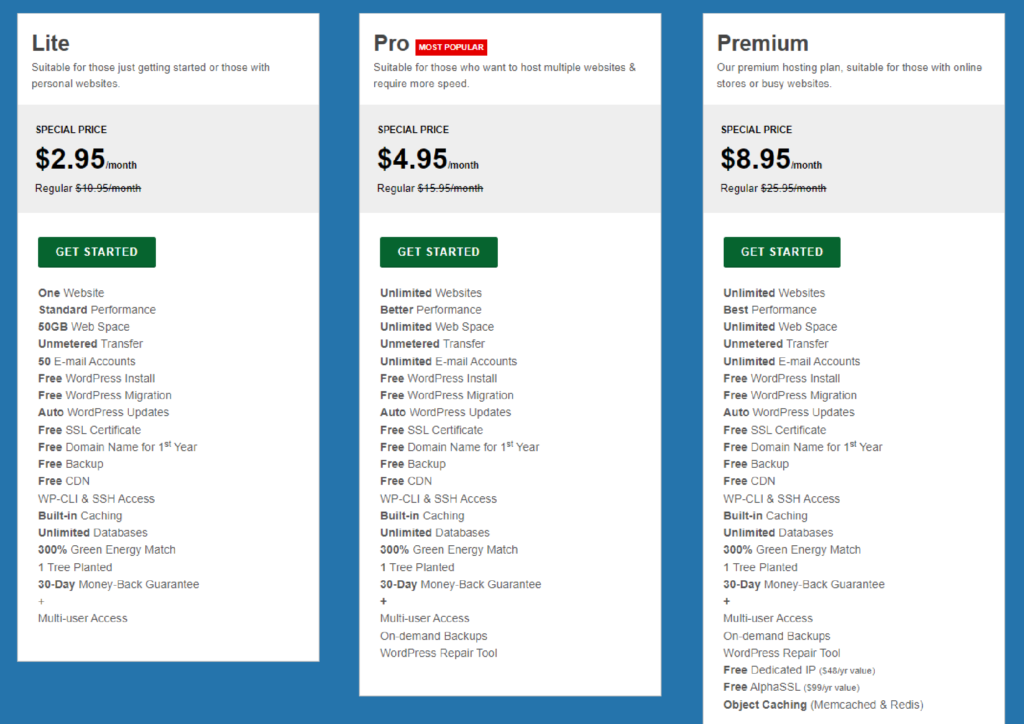Click On-demand Backups in the Premium column
This screenshot has width=1024, height=724.
tap(776, 635)
